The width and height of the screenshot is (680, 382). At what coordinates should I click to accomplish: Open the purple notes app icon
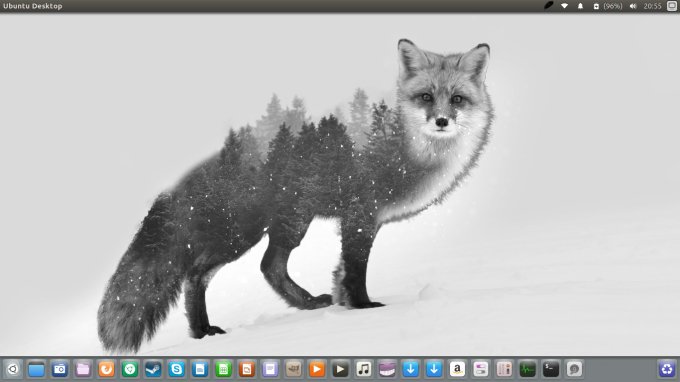270,369
